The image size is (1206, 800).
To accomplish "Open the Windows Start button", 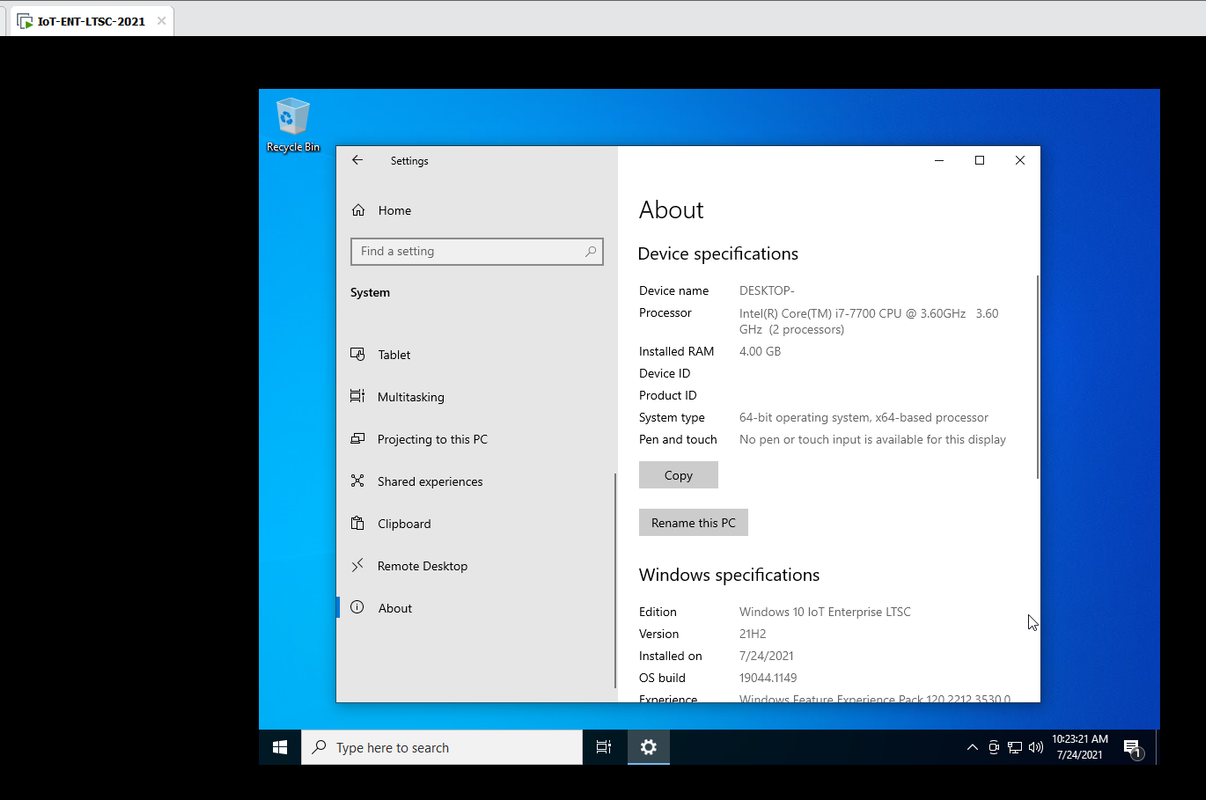I will pos(280,747).
